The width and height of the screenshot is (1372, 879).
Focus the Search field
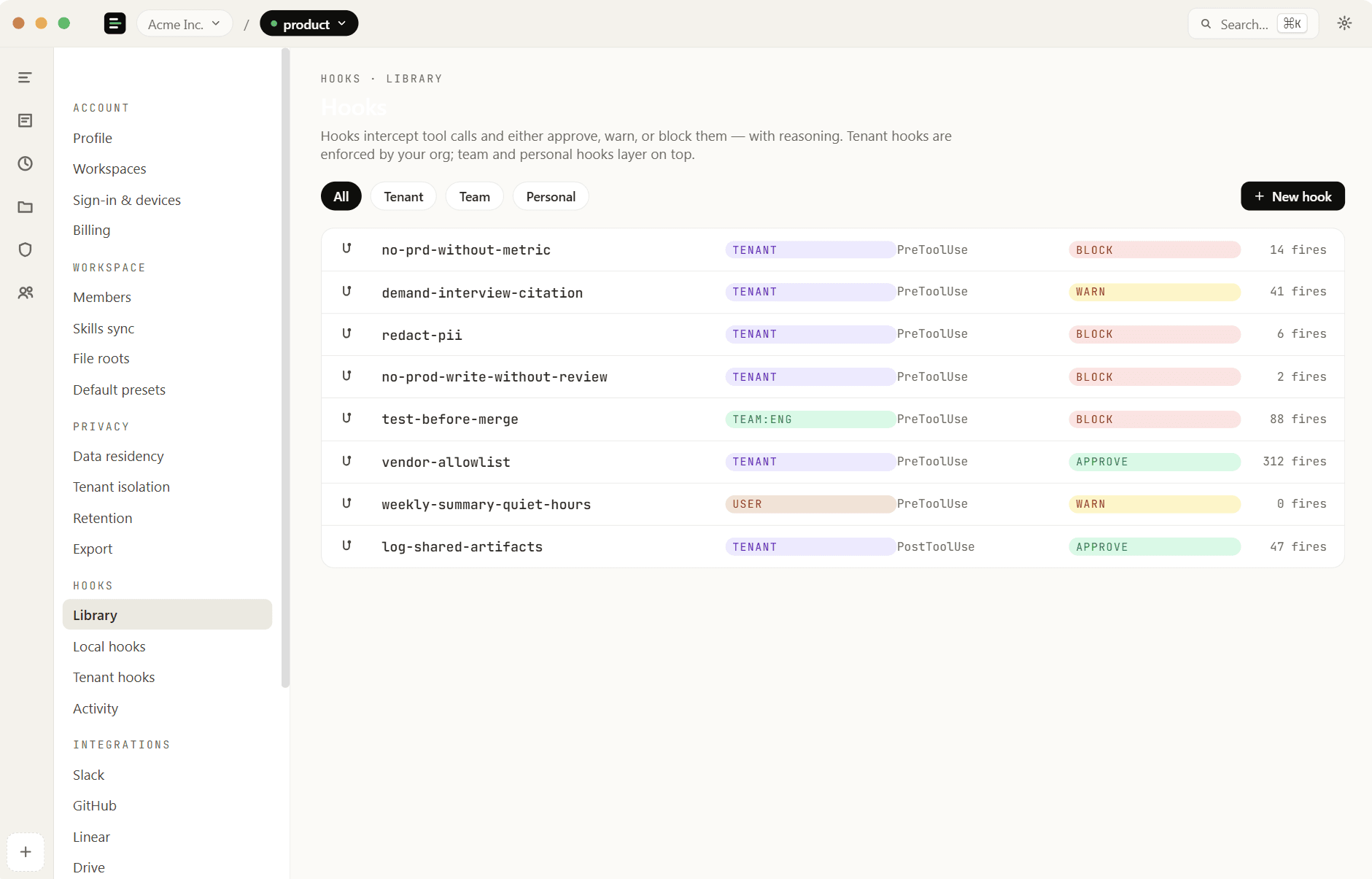(x=1253, y=24)
